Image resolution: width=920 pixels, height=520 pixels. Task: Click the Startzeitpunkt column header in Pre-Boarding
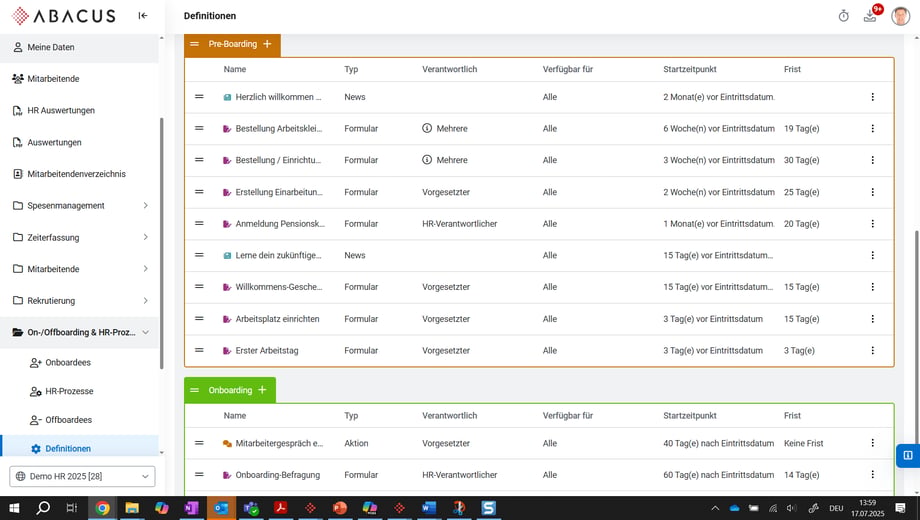pos(689,69)
